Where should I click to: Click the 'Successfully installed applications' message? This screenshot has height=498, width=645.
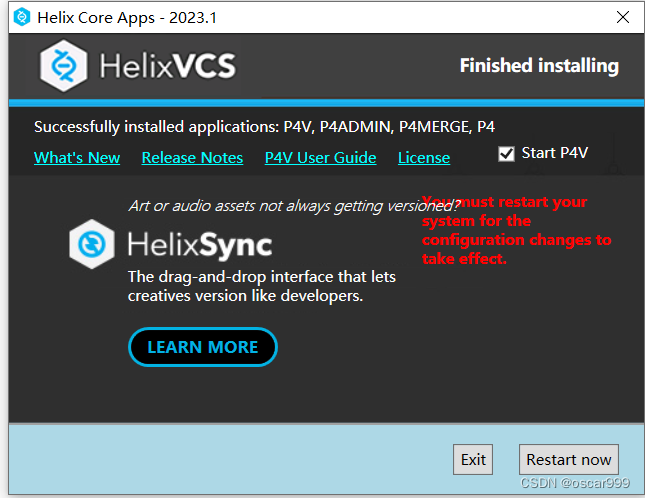coord(264,127)
